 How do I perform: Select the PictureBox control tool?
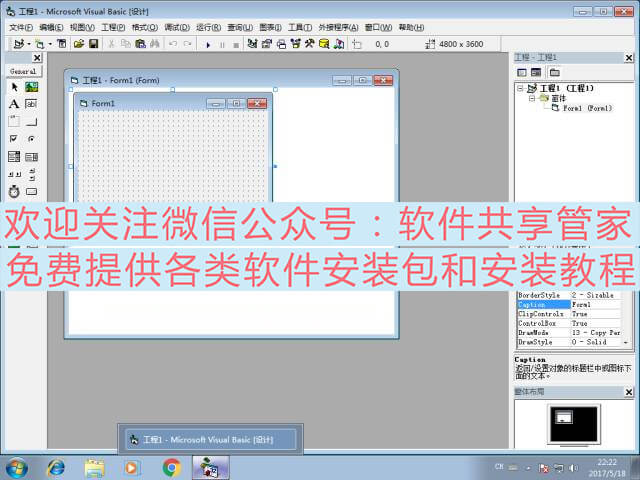pyautogui.click(x=31, y=87)
